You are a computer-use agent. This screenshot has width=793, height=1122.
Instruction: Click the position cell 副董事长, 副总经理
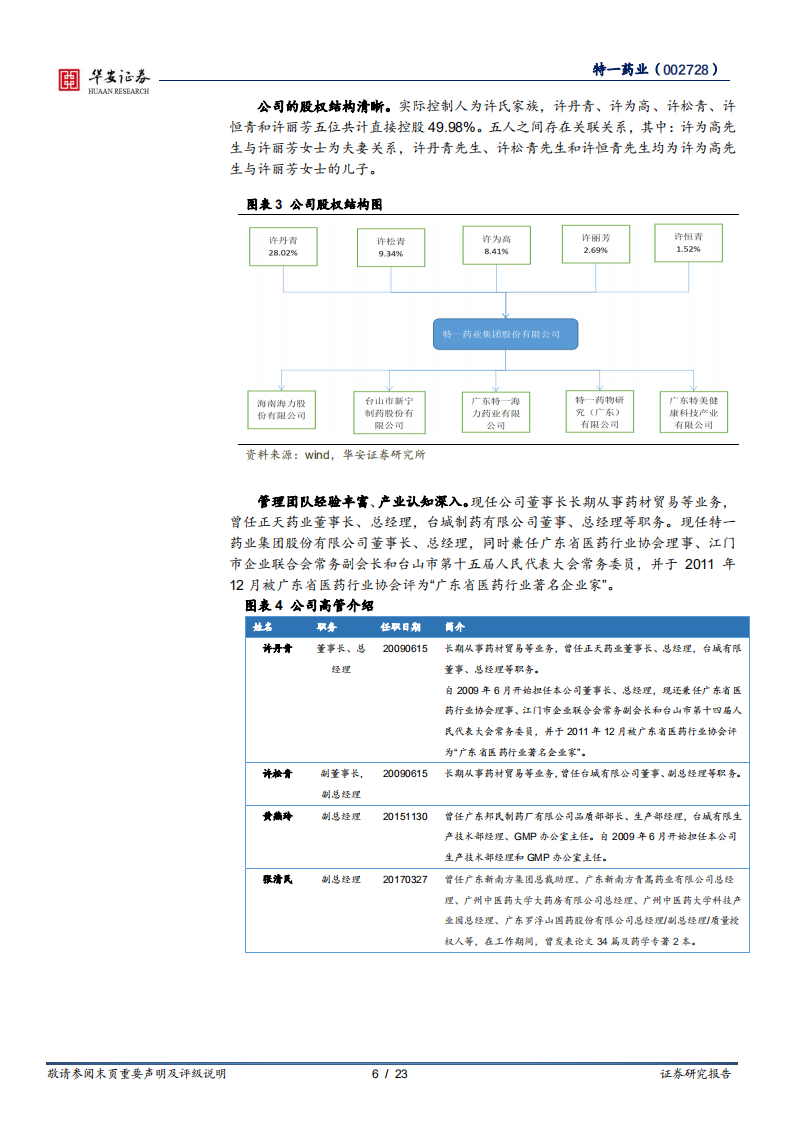341,784
